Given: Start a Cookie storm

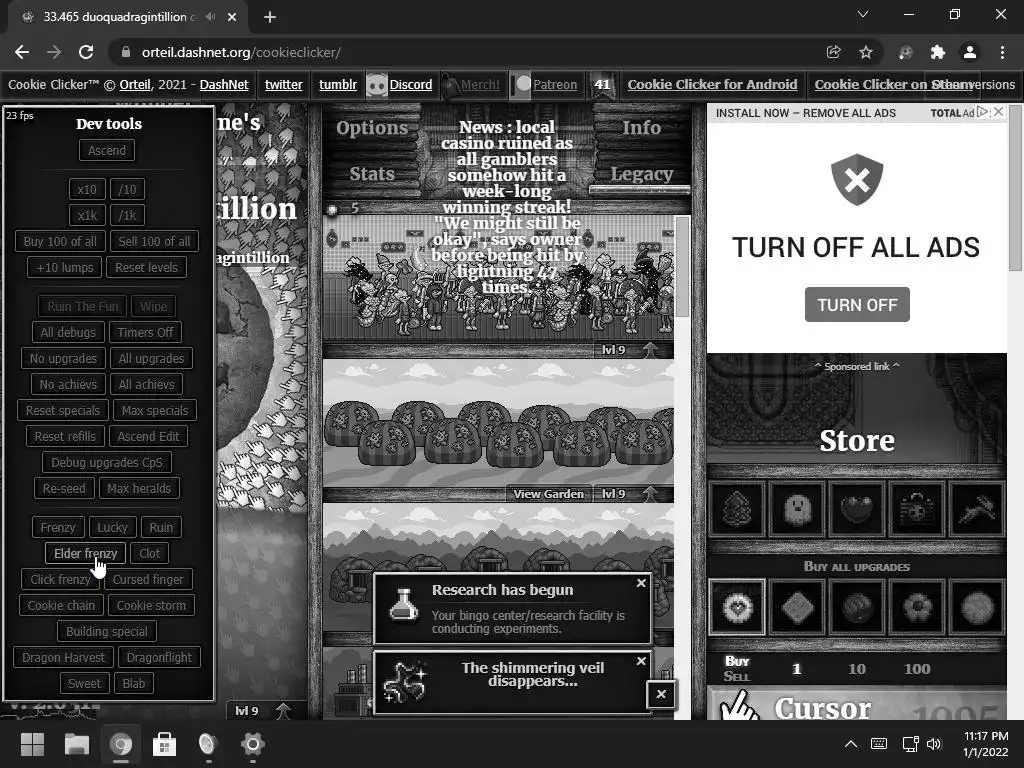Looking at the screenshot, I should click(151, 605).
